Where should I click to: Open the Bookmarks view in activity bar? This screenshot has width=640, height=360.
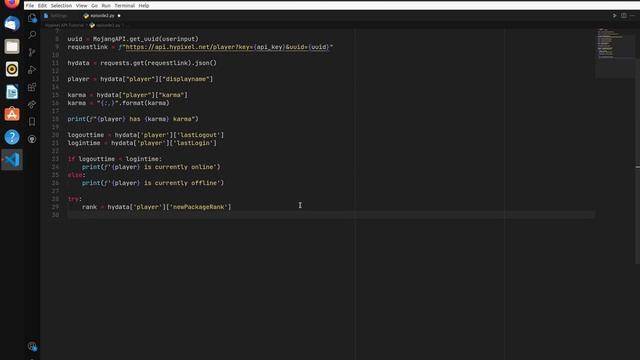32,122
